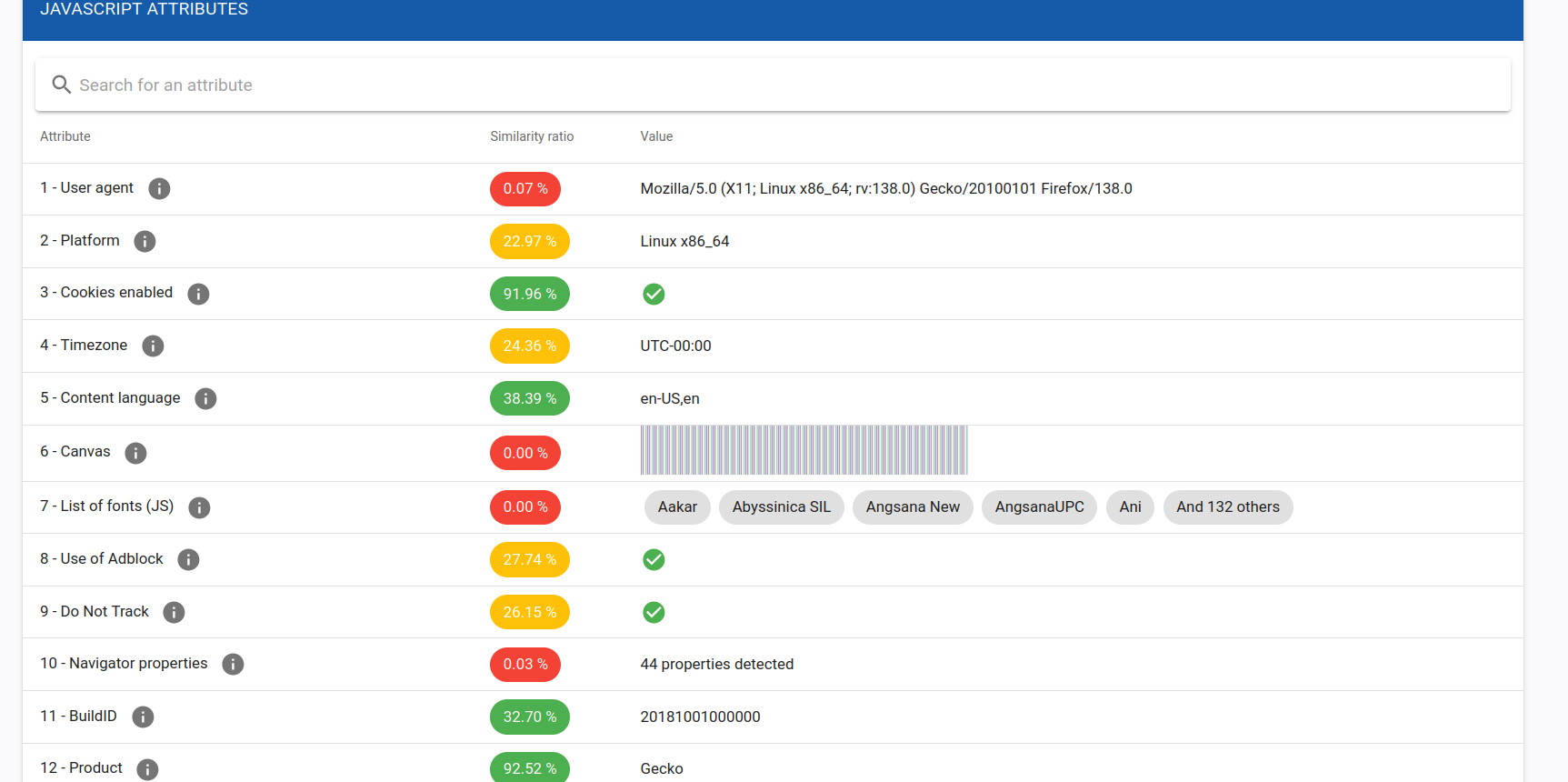Click the Canvas fingerprint image
The image size is (1568, 782).
[x=804, y=450]
